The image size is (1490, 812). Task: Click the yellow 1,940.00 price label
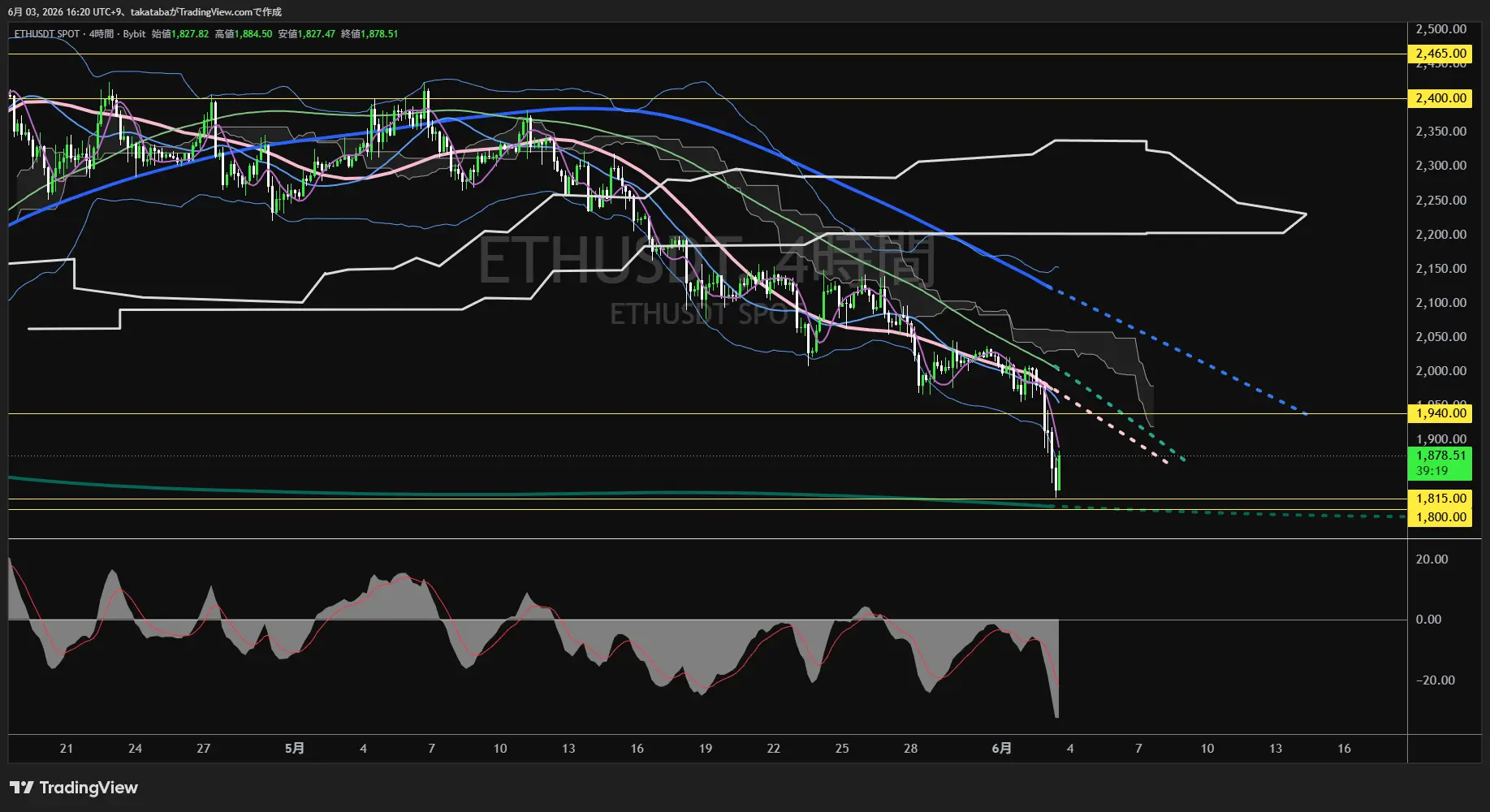tap(1440, 413)
